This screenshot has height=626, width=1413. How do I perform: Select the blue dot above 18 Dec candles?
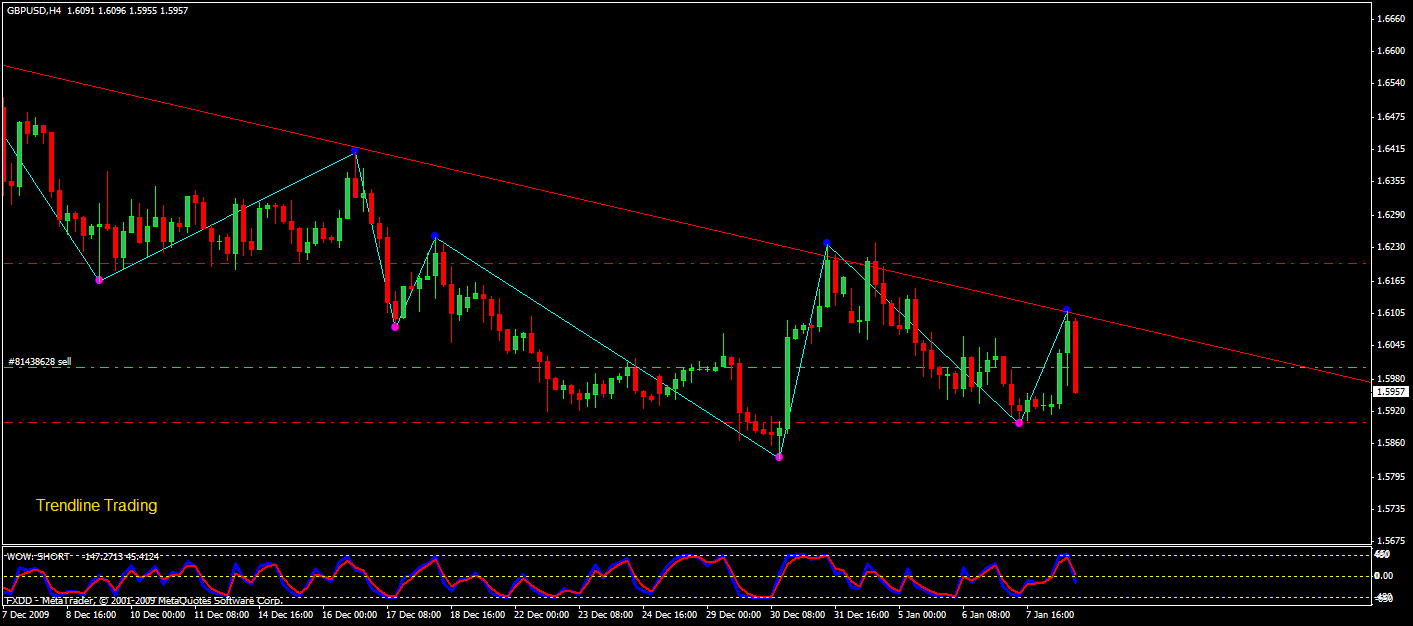click(x=435, y=236)
